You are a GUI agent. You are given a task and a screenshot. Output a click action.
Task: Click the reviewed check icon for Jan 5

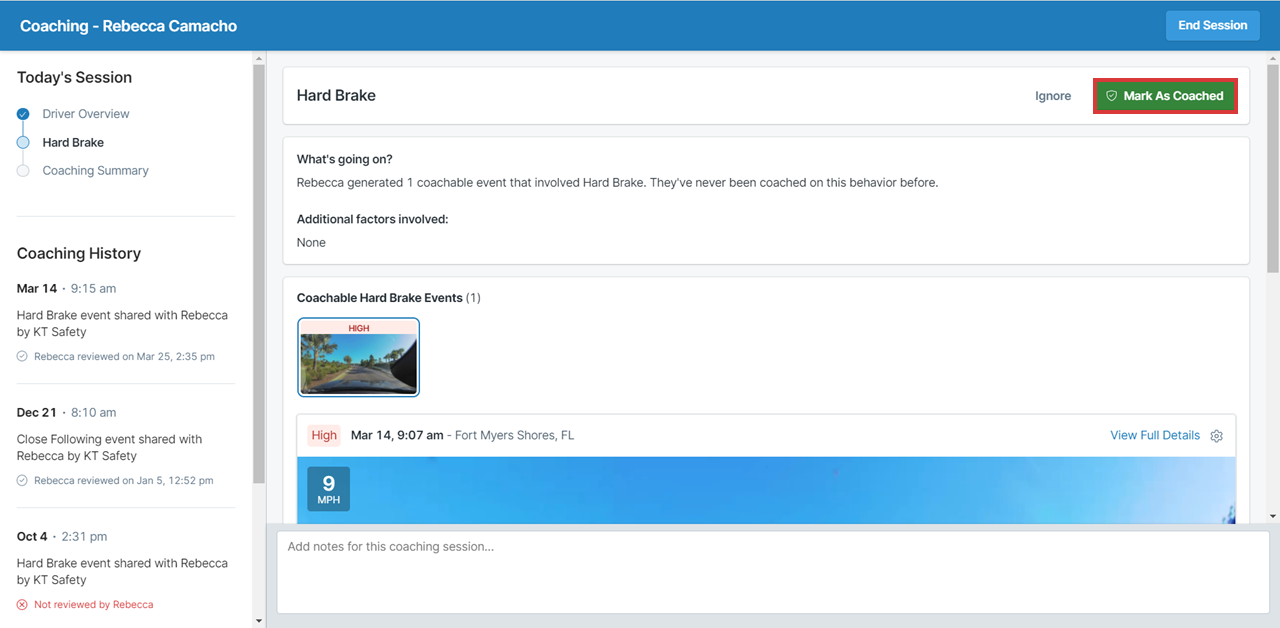(22, 480)
